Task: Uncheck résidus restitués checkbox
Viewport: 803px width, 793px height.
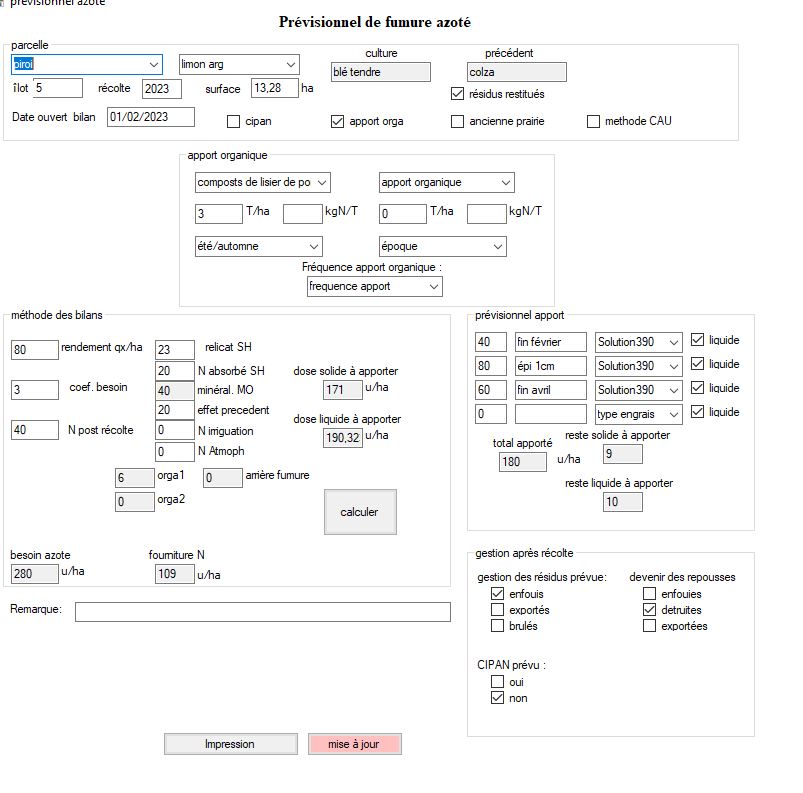Action: (458, 95)
